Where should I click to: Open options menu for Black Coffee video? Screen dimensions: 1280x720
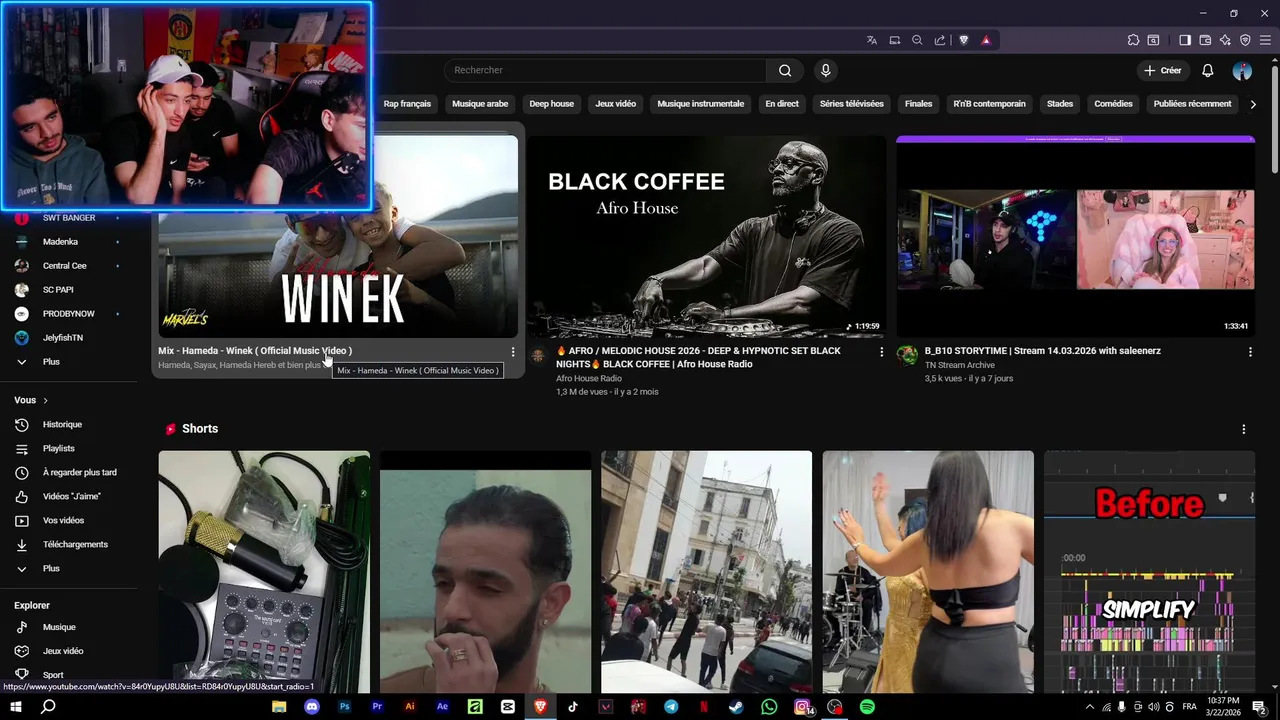(881, 352)
